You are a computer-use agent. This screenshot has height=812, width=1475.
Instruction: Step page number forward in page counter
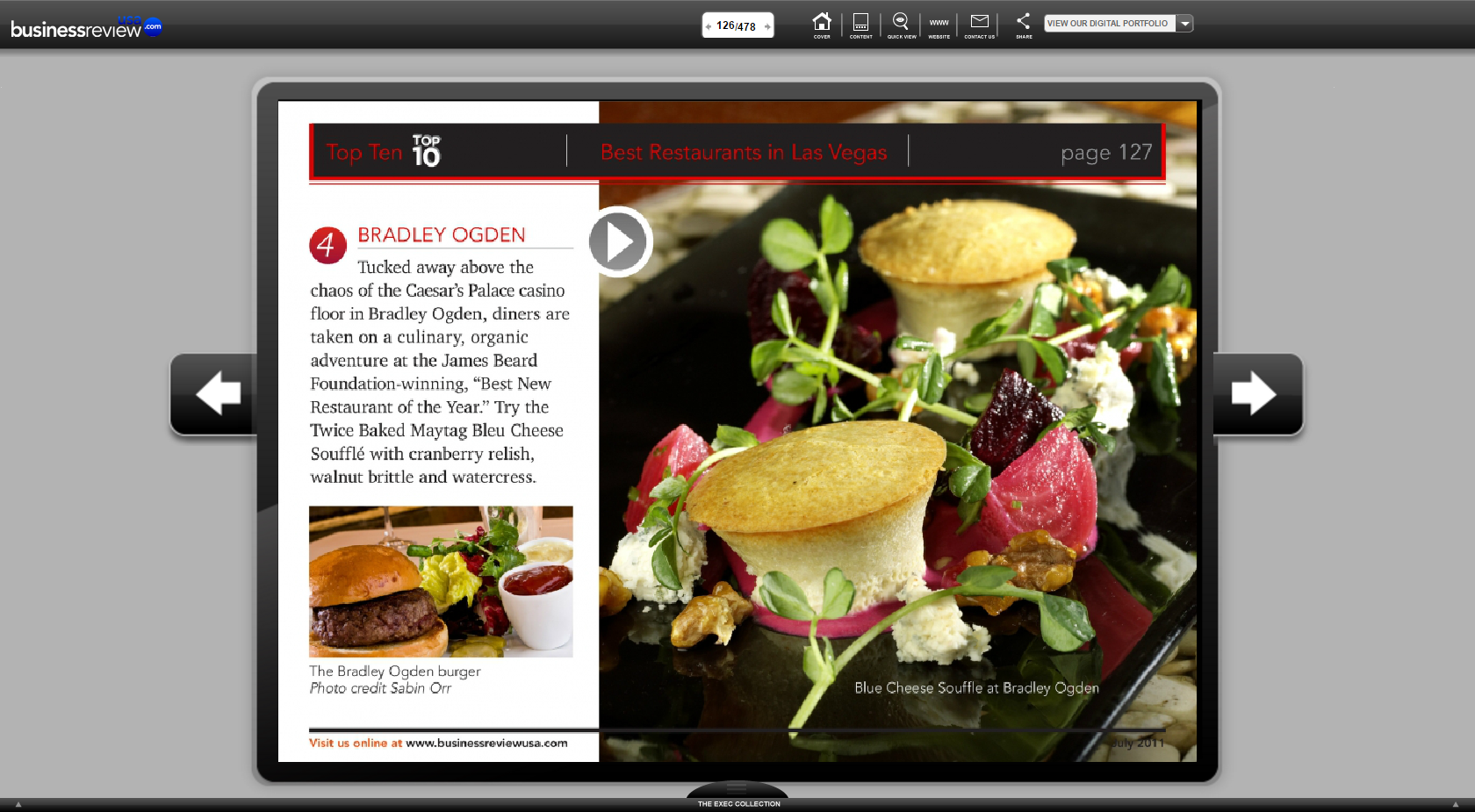click(767, 26)
